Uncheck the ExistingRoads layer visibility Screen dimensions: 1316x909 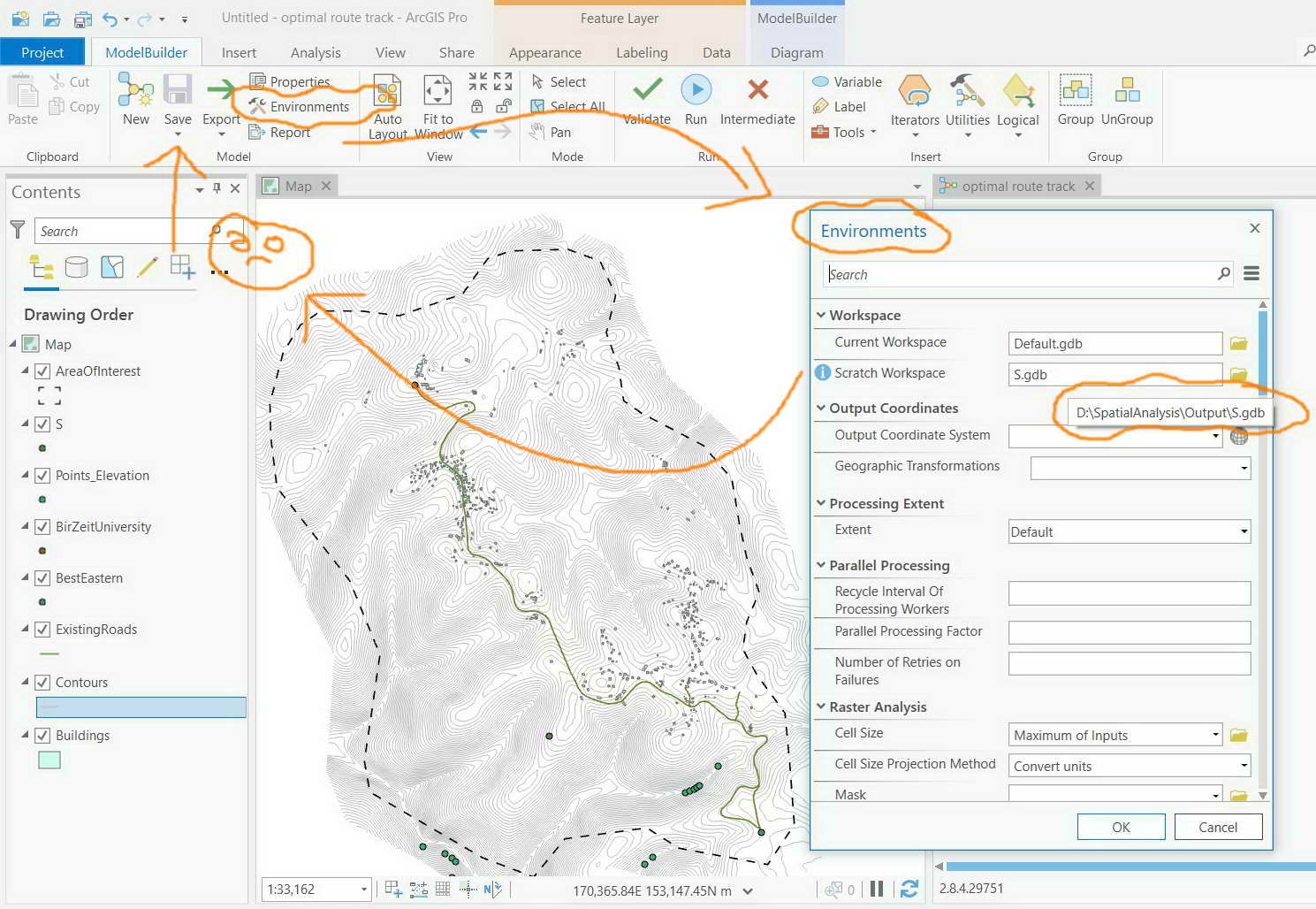(42, 630)
